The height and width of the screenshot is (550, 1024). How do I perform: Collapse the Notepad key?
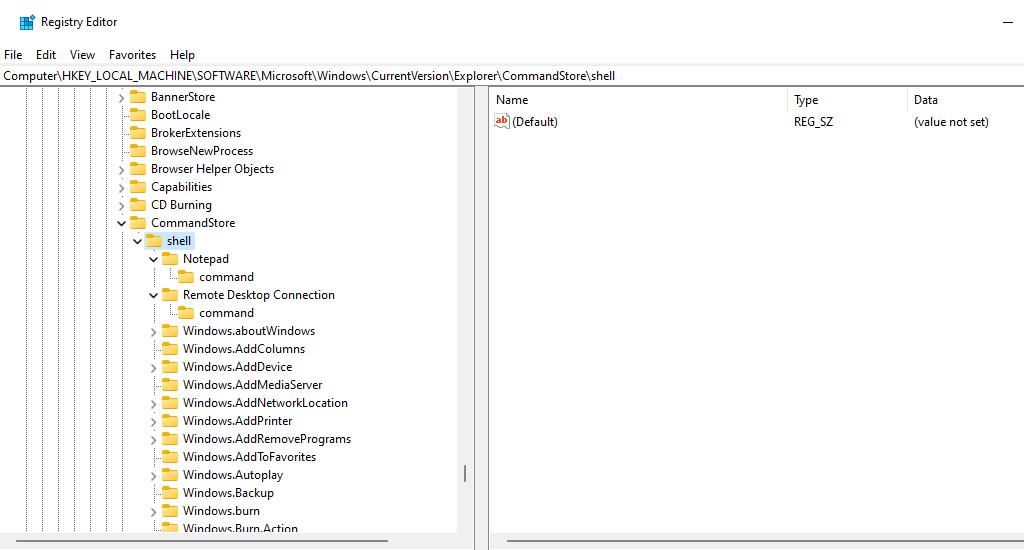click(x=153, y=259)
